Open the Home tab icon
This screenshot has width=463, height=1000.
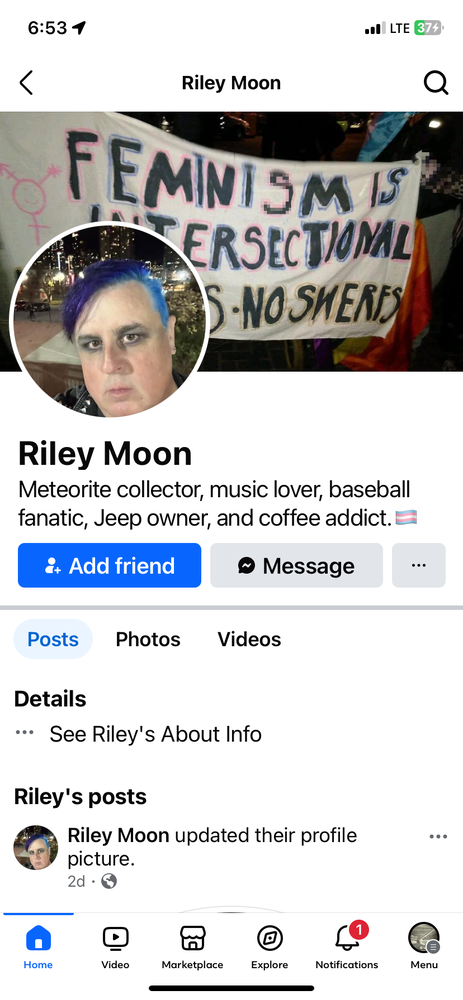[x=38, y=938]
